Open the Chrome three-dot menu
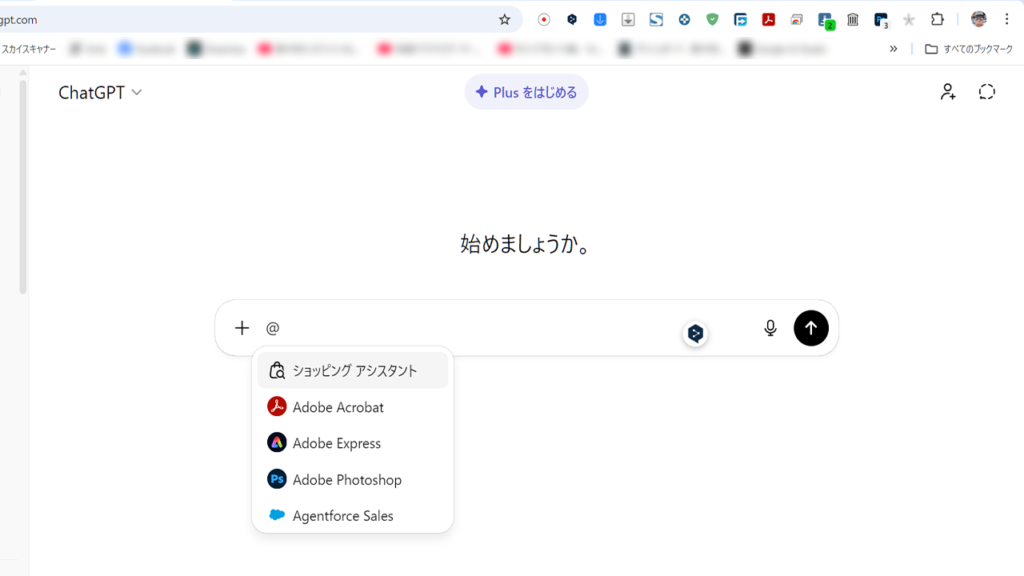The image size is (1024, 576). 1007,19
